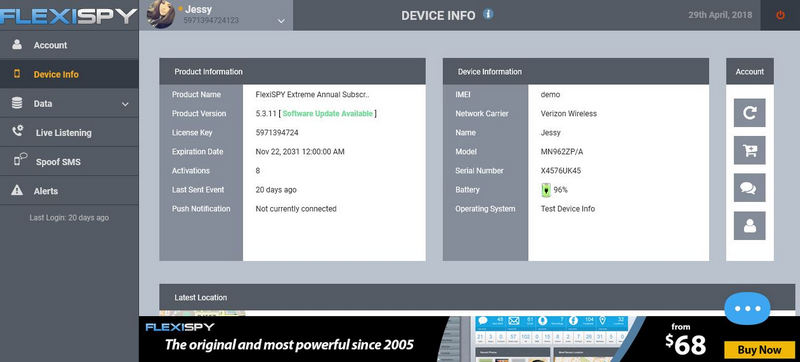800x362 pixels.
Task: Click the orange phone Device Info icon
Action: [17, 74]
